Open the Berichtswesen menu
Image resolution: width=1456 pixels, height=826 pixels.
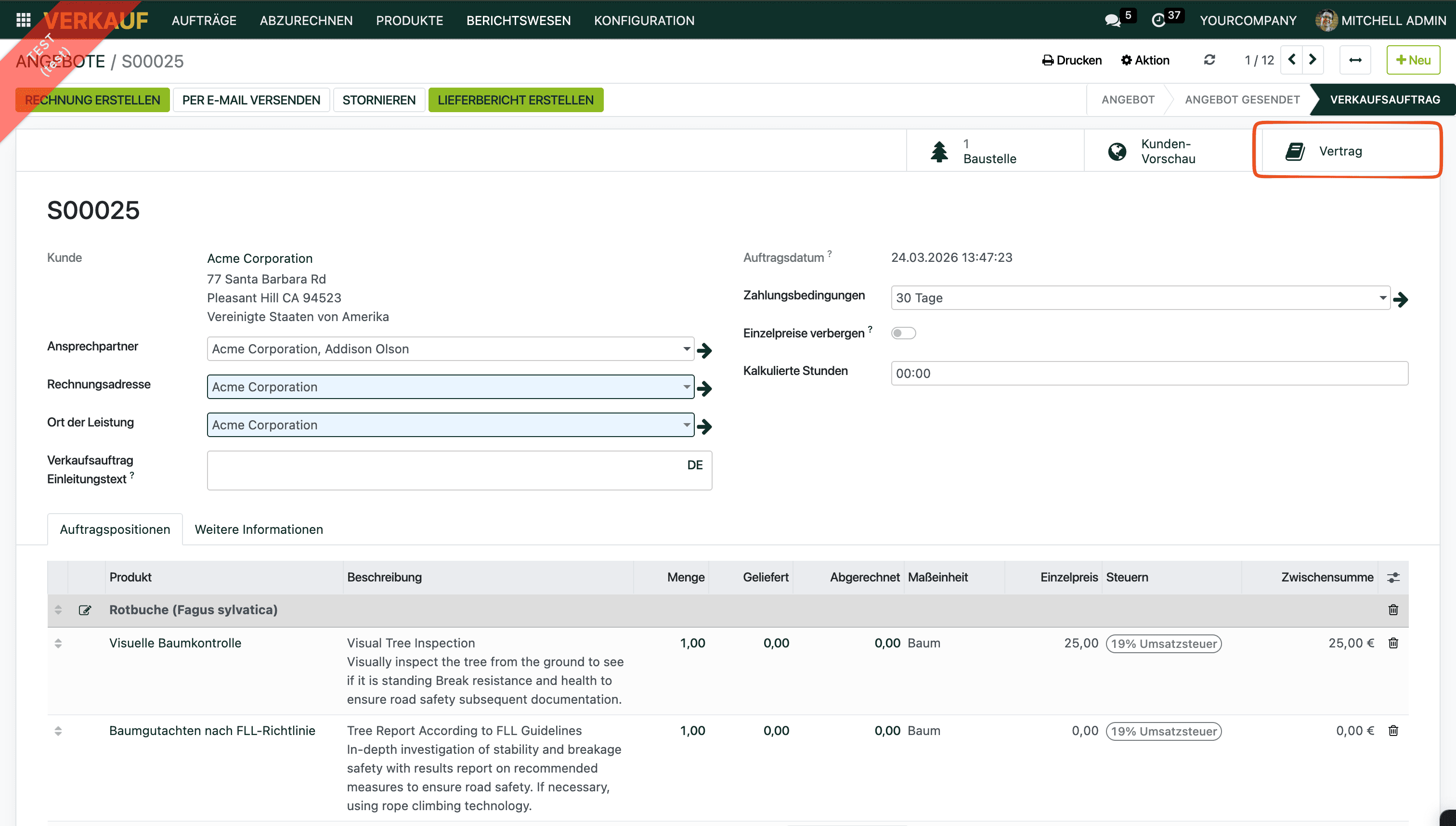[x=518, y=20]
